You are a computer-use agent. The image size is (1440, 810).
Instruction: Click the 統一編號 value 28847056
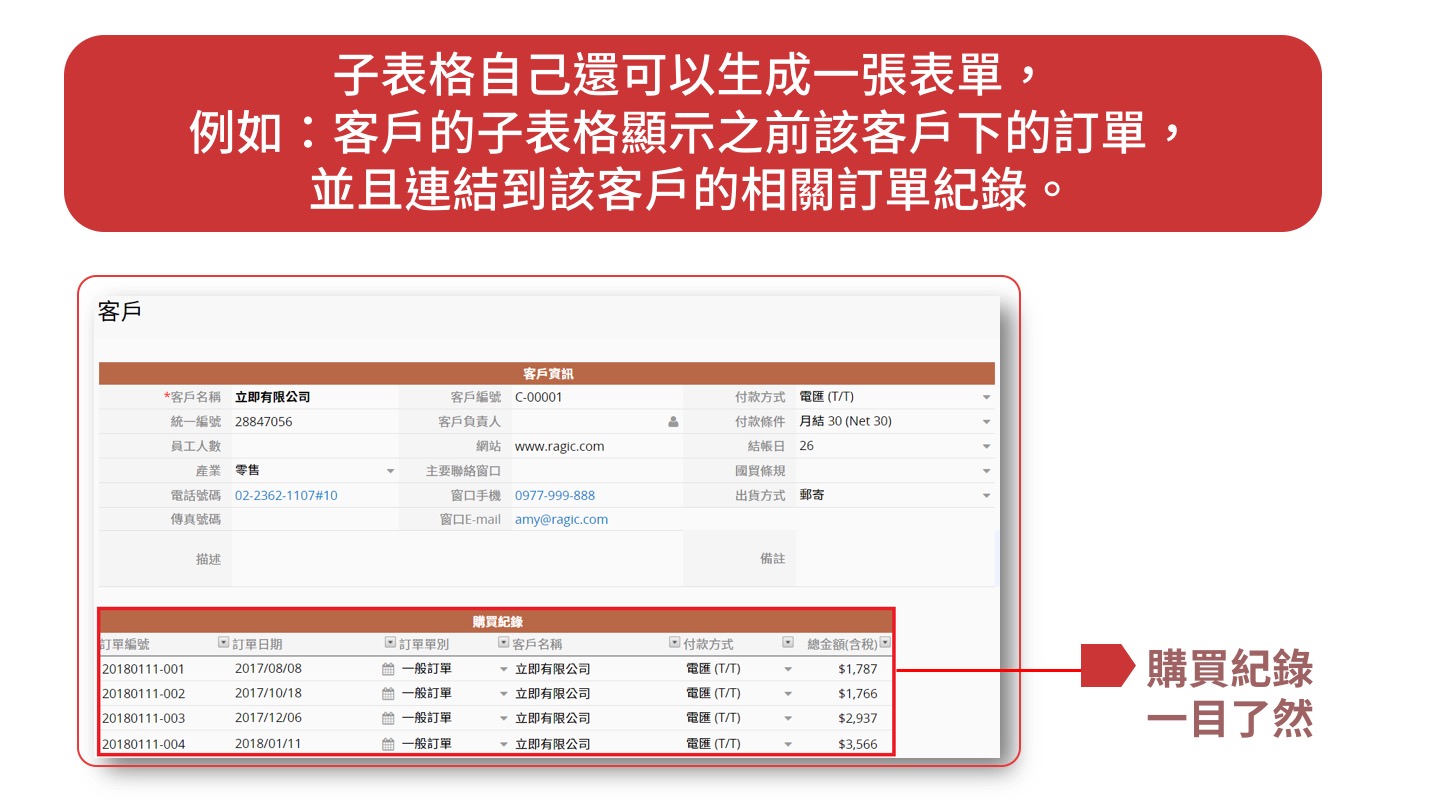click(x=263, y=422)
